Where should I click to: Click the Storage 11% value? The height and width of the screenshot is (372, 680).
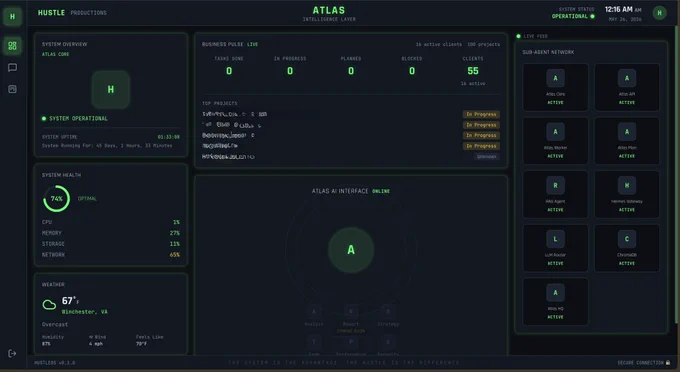[x=175, y=244]
